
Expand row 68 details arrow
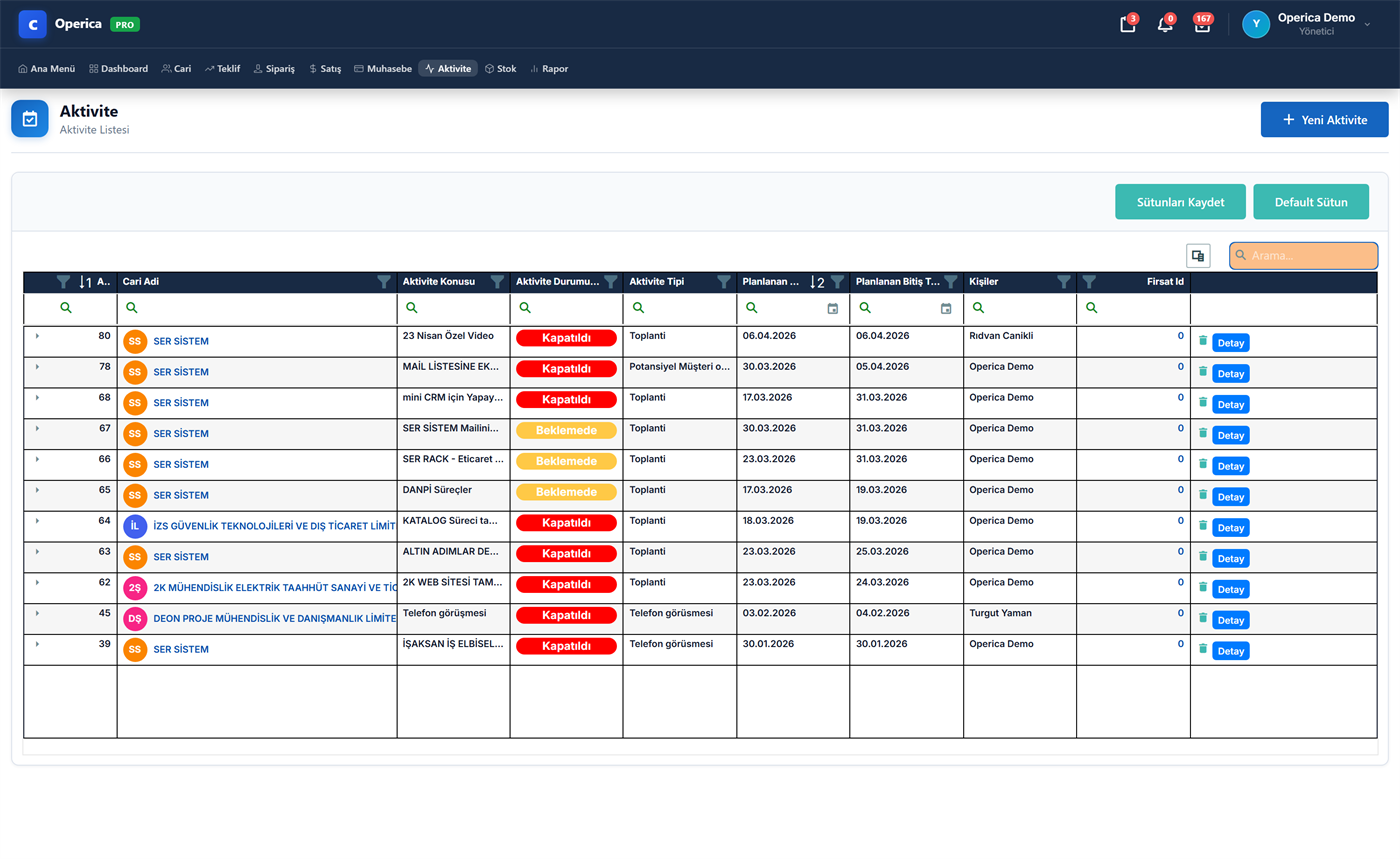pos(37,397)
